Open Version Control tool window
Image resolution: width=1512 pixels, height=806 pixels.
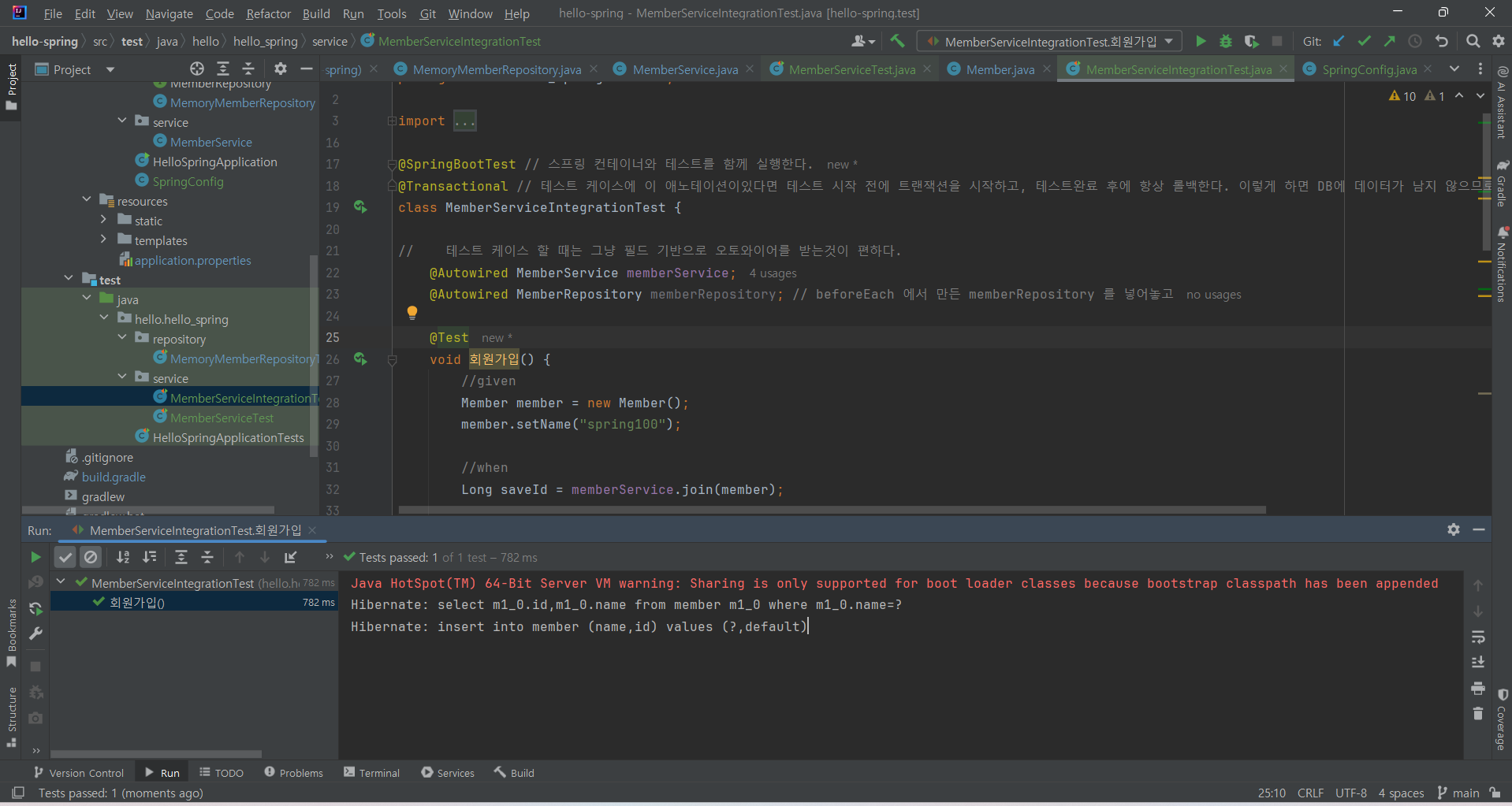78,773
